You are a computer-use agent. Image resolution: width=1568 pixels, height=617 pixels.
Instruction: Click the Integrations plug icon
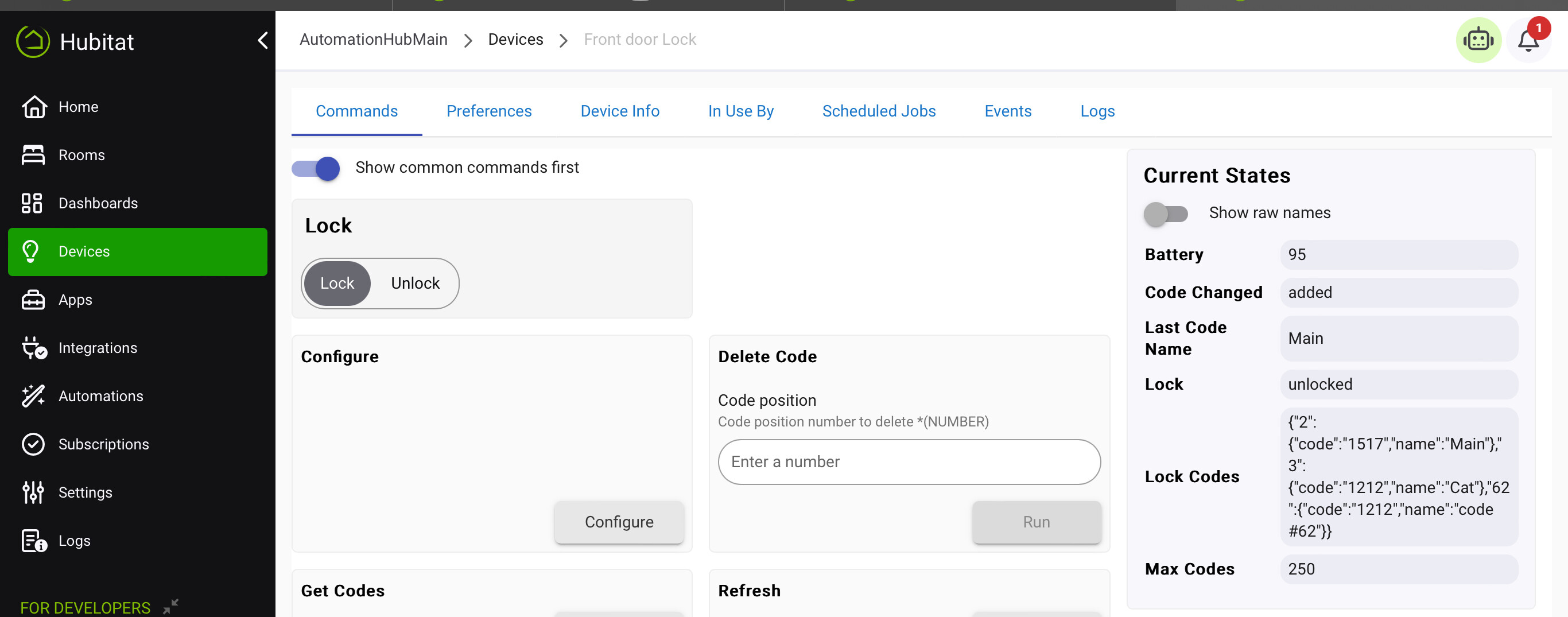pyautogui.click(x=34, y=347)
